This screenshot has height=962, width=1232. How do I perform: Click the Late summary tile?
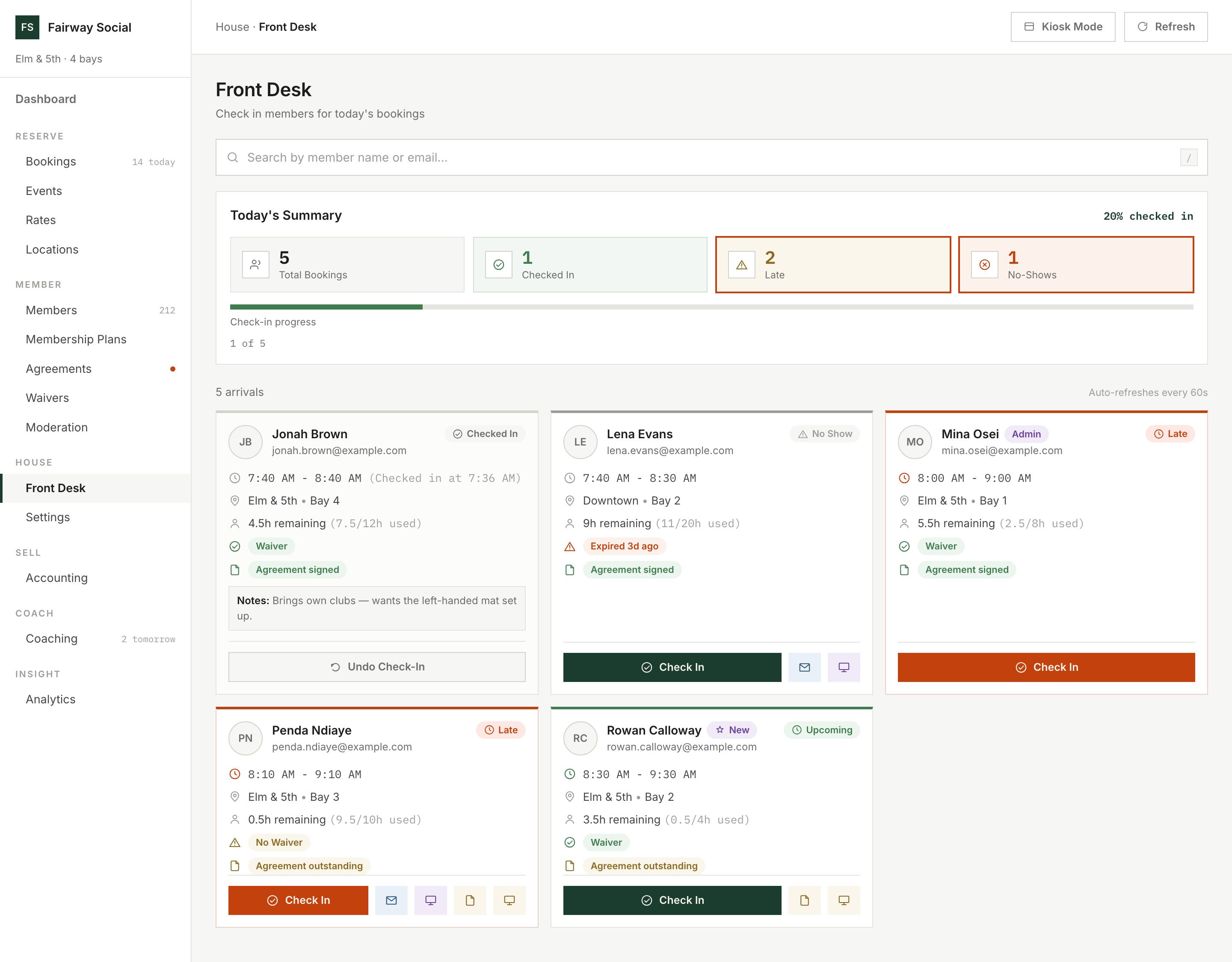pos(832,265)
